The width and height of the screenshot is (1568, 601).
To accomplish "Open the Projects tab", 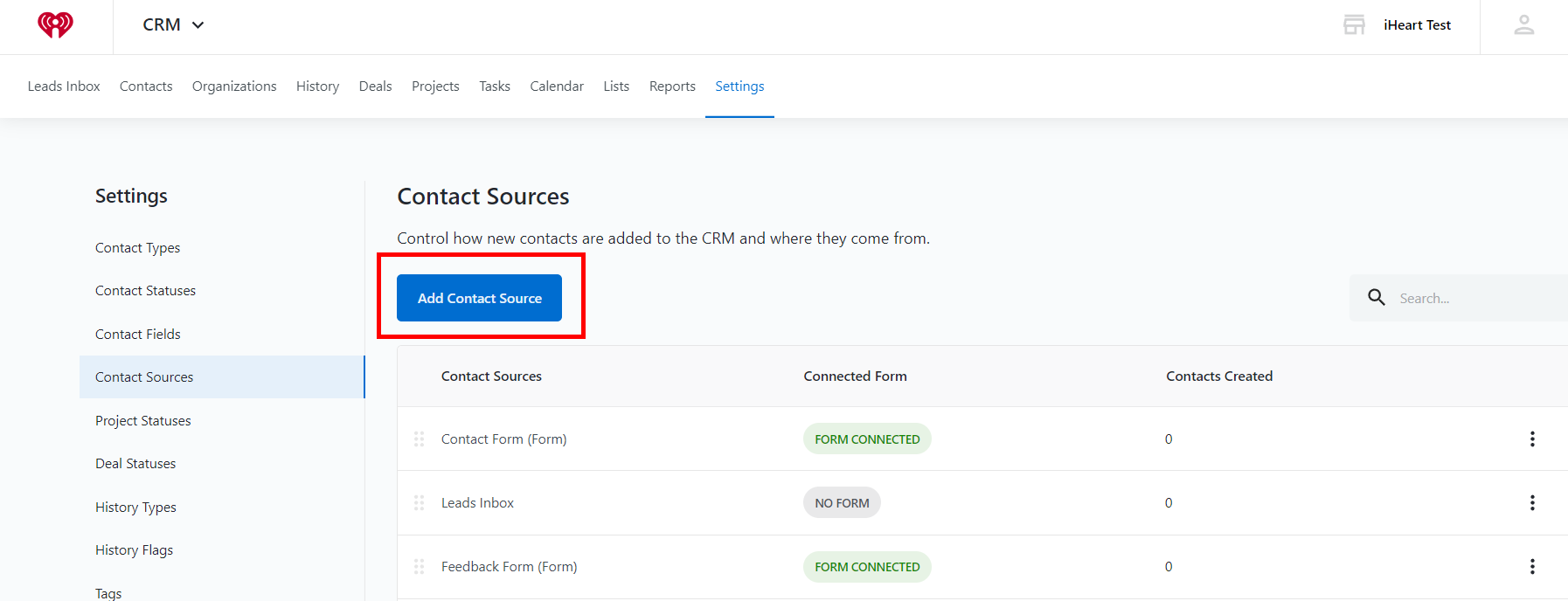I will pyautogui.click(x=435, y=86).
